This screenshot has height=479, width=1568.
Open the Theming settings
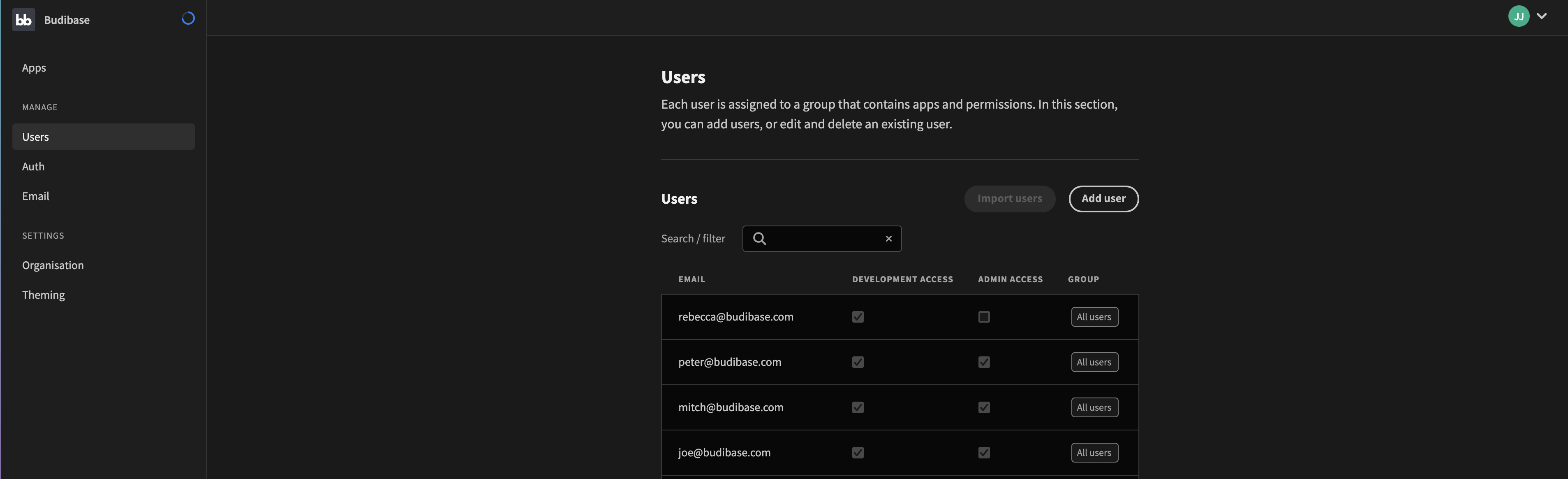tap(43, 295)
